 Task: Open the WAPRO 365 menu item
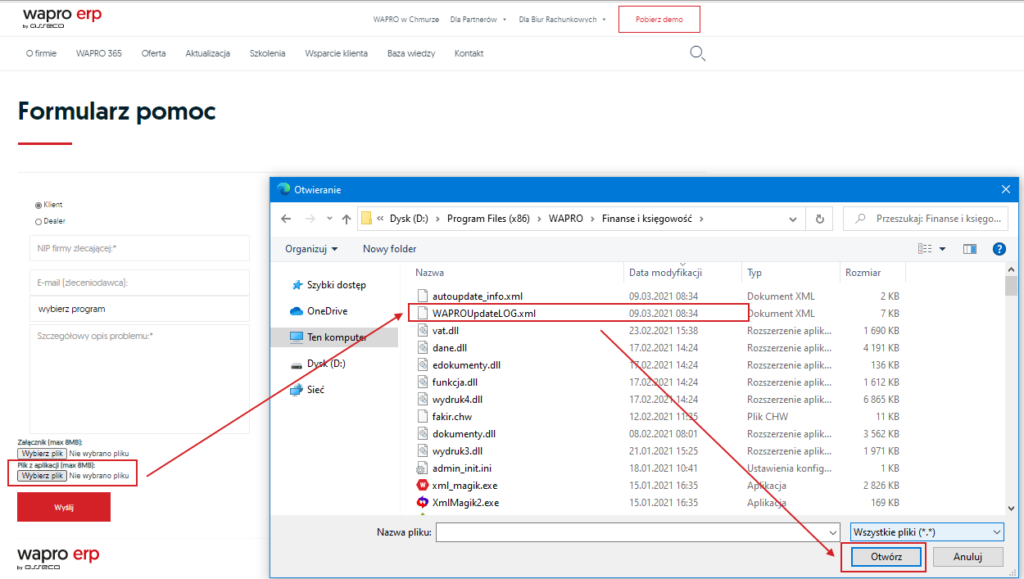[x=99, y=54]
